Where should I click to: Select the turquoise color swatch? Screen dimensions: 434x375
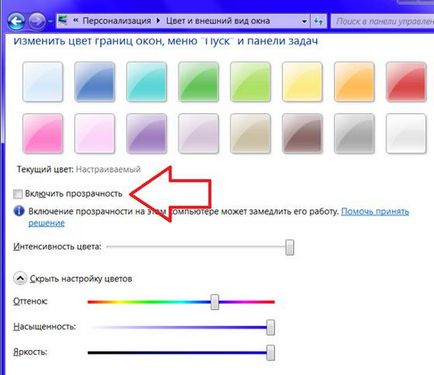147,82
